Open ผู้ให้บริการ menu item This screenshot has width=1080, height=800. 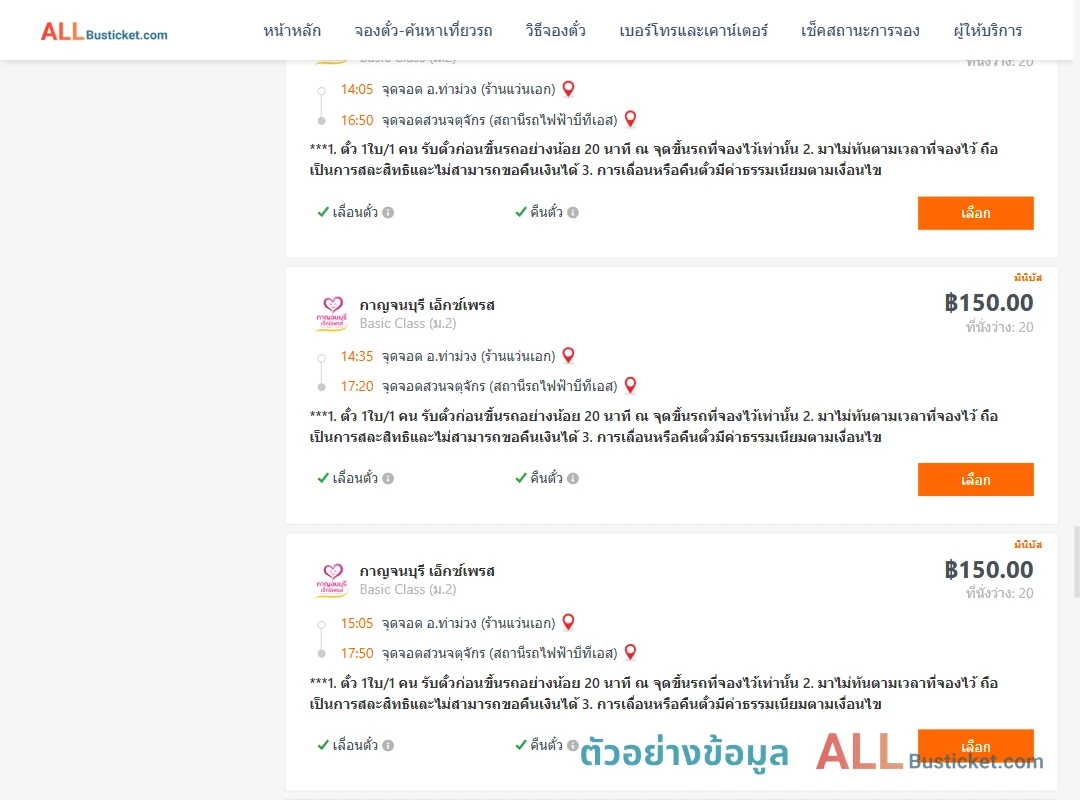(x=987, y=31)
